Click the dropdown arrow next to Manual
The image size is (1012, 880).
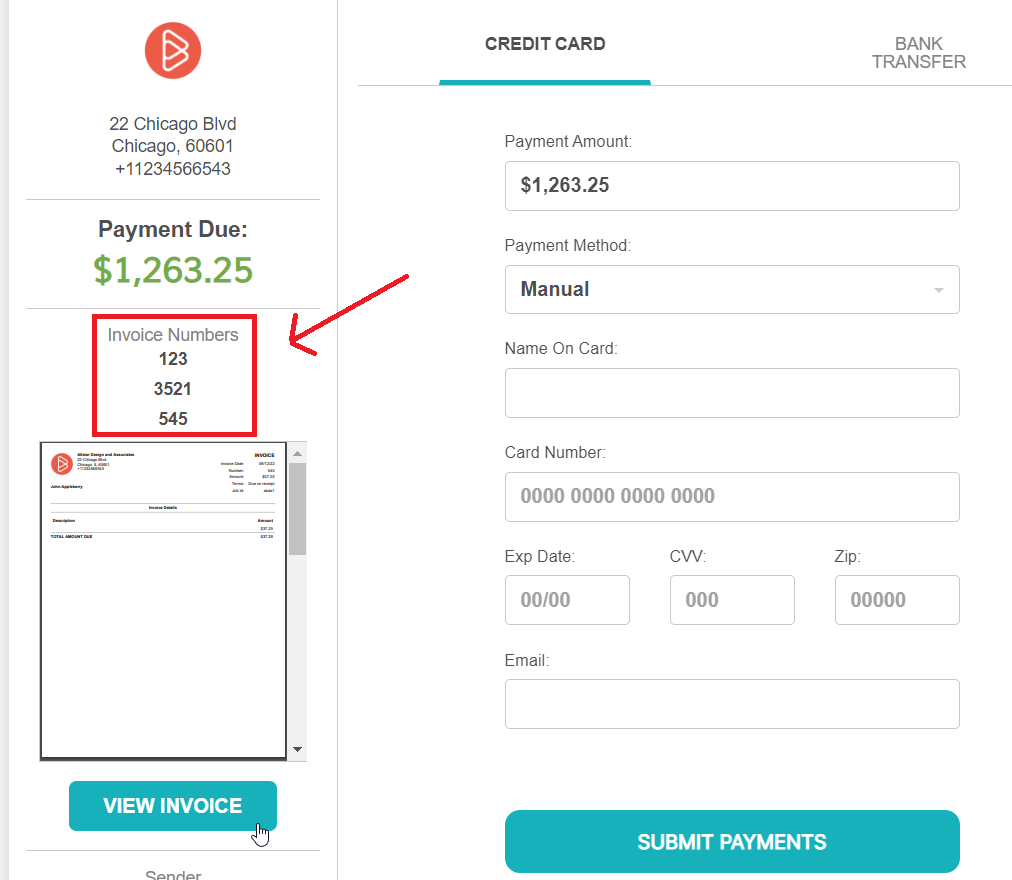(938, 289)
